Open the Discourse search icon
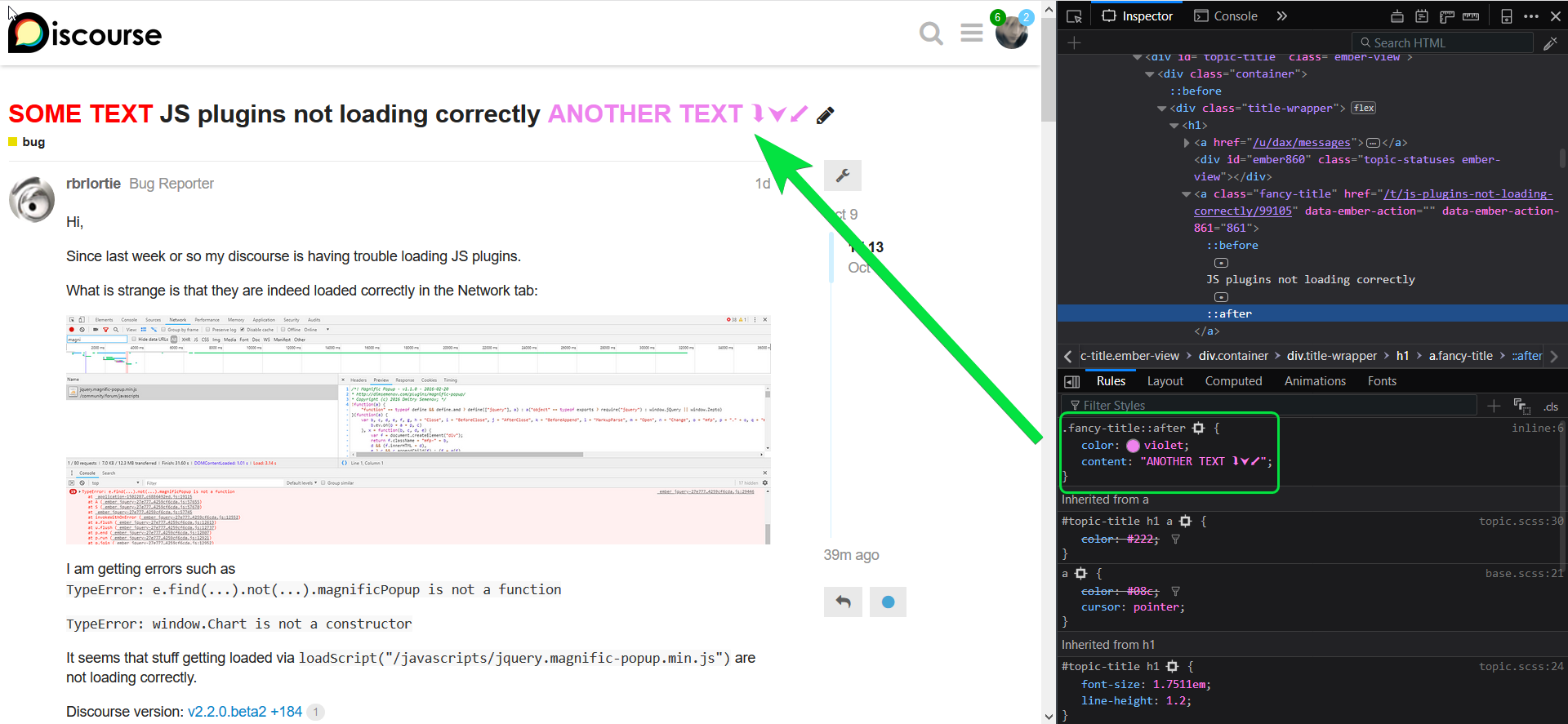 click(931, 33)
